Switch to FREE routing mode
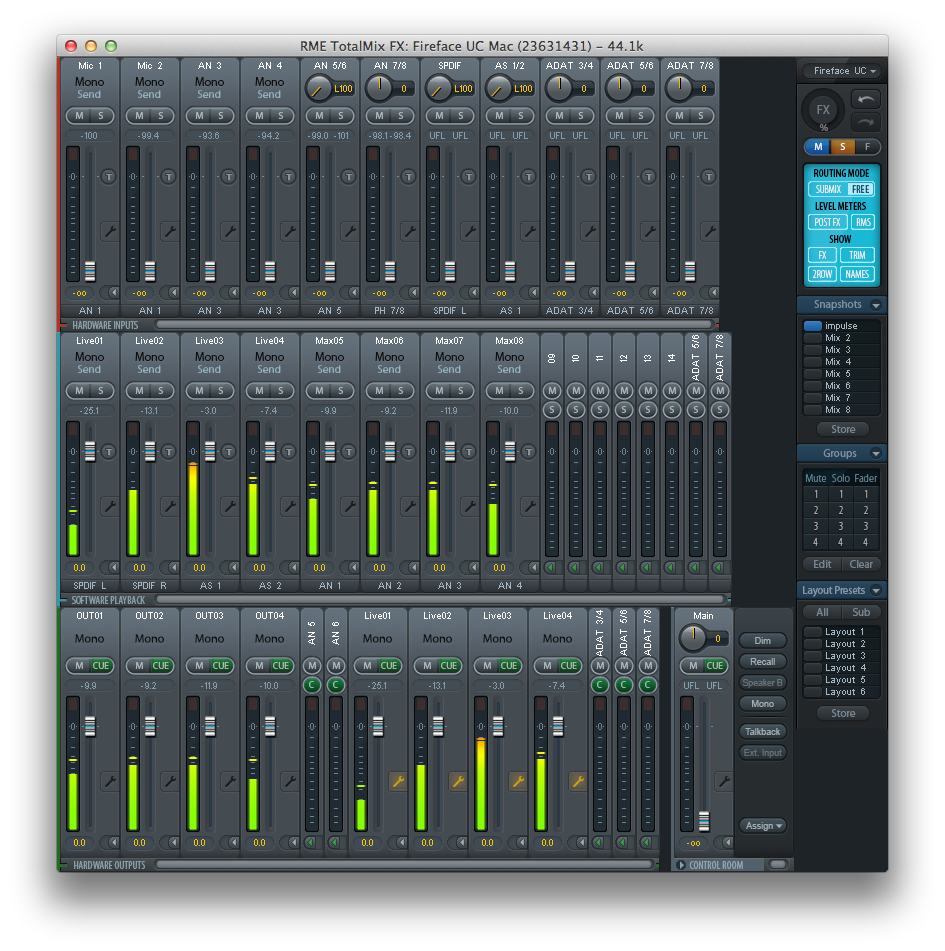This screenshot has height=951, width=945. (861, 189)
